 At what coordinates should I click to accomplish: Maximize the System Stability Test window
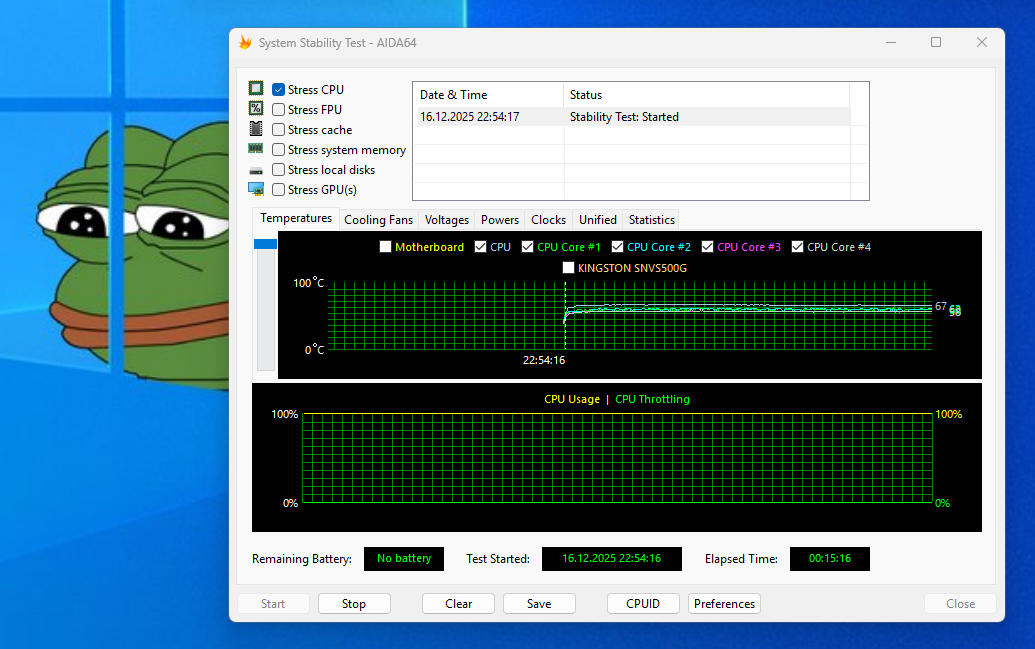pos(936,42)
